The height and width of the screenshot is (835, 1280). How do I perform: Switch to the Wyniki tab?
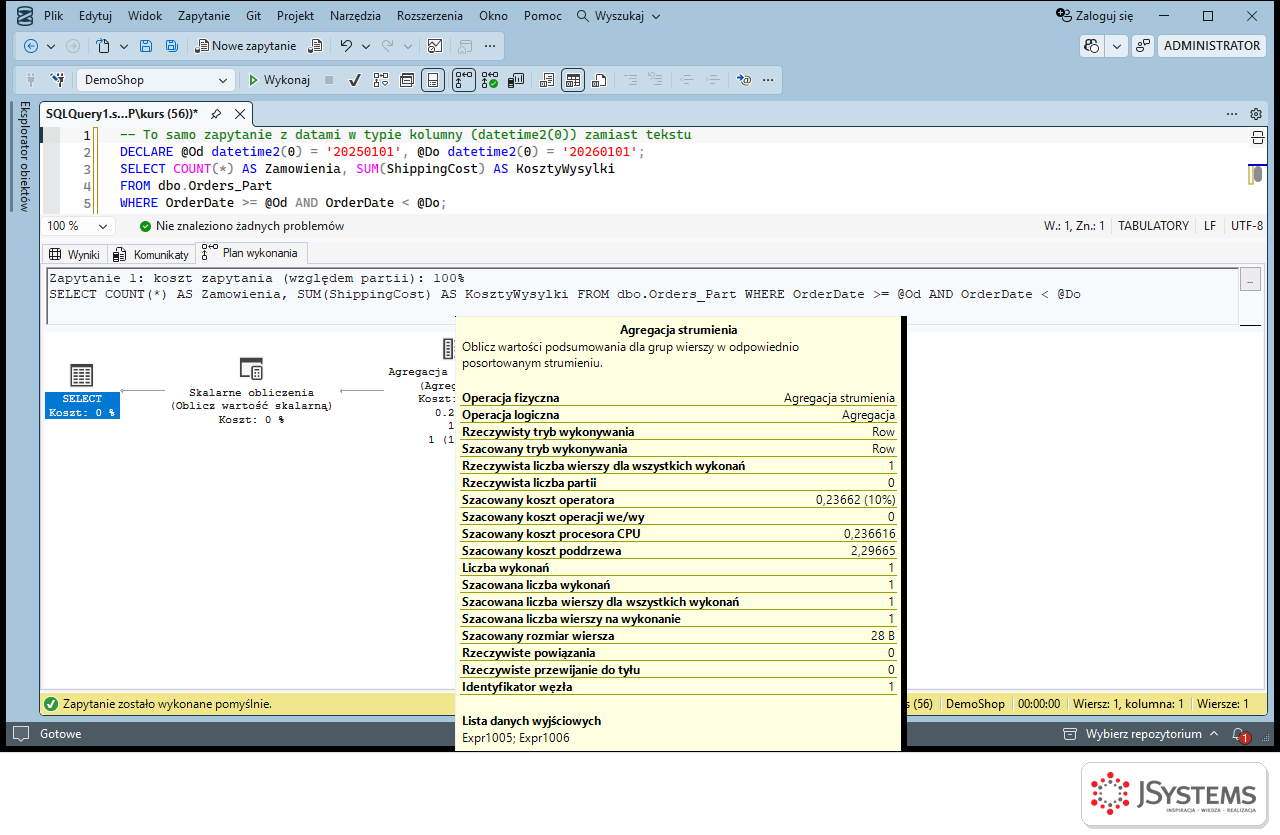75,254
